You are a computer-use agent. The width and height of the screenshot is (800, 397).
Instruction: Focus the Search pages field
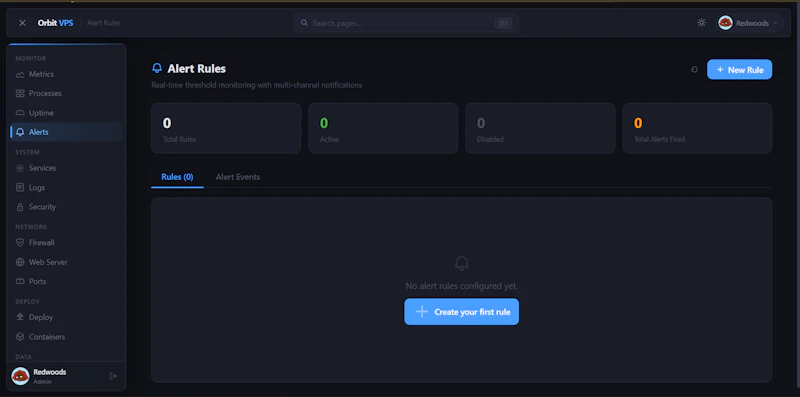pos(406,23)
